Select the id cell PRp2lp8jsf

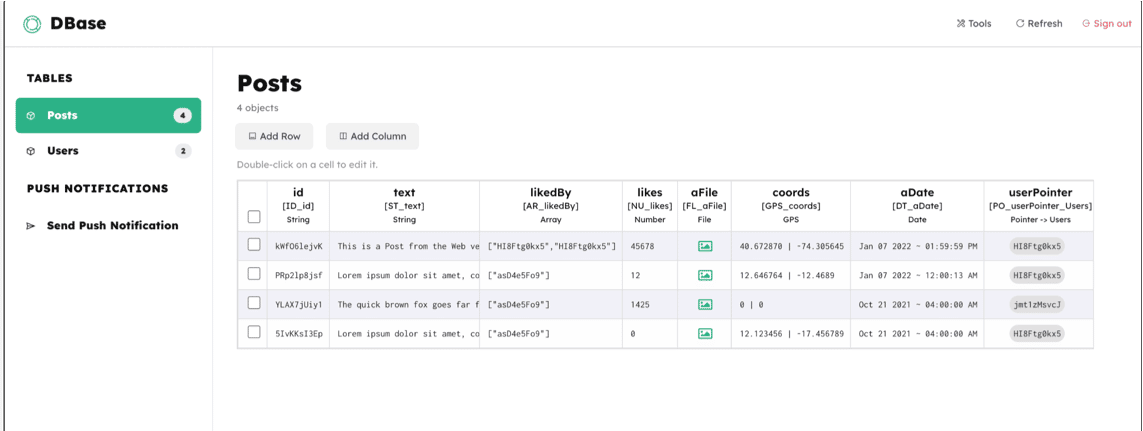click(299, 276)
